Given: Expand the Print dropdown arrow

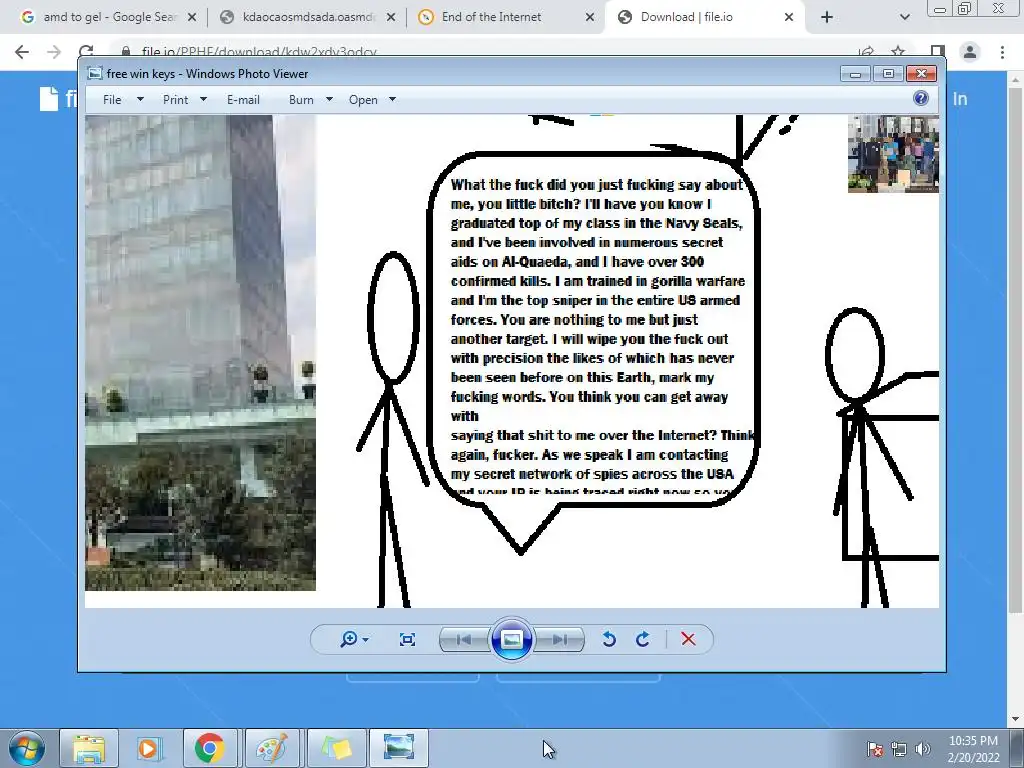Looking at the screenshot, I should 203,99.
